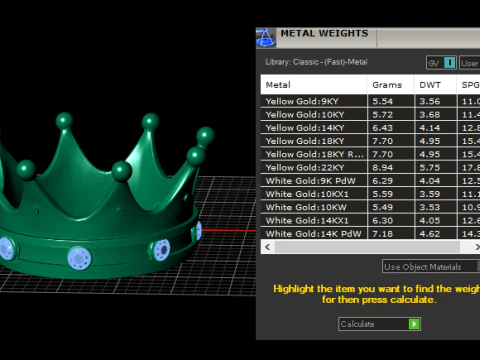Select the Yellow Gold:18KY row
Screen dimensions: 480x360
[x=370, y=141]
